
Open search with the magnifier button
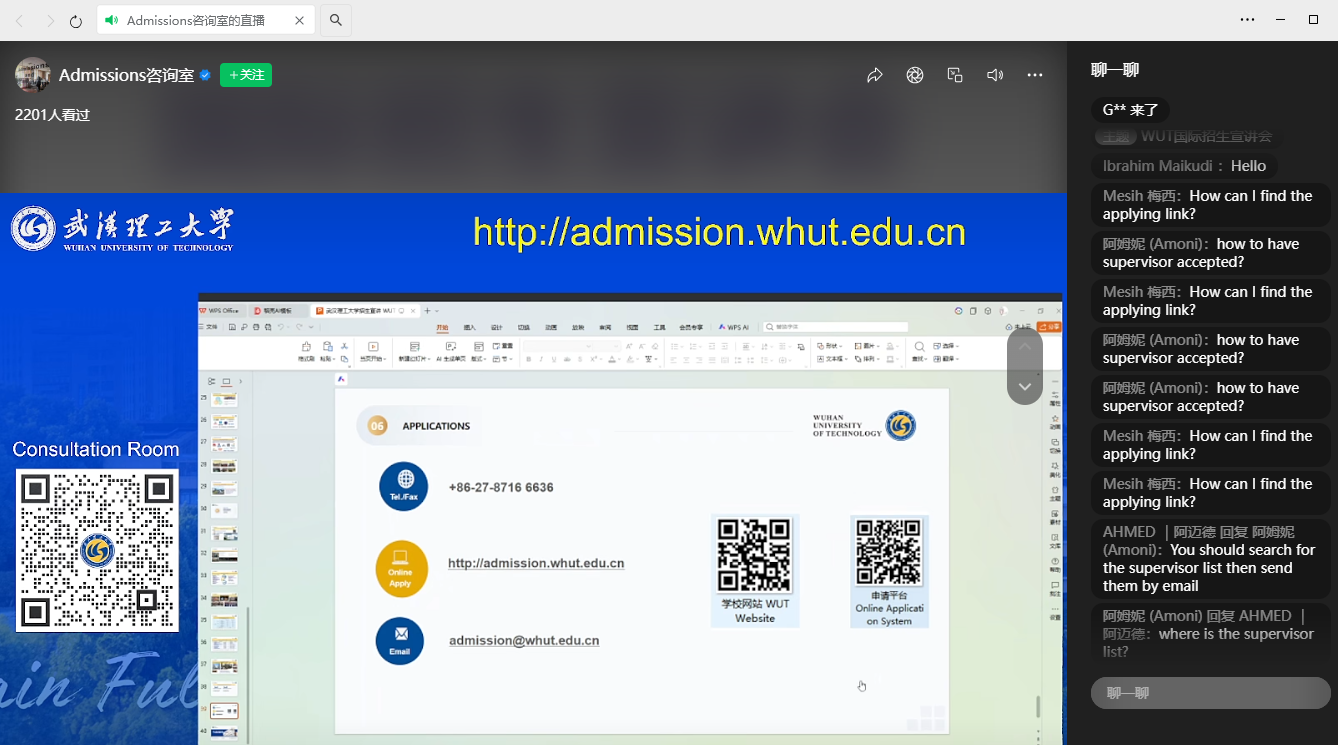pyautogui.click(x=336, y=20)
